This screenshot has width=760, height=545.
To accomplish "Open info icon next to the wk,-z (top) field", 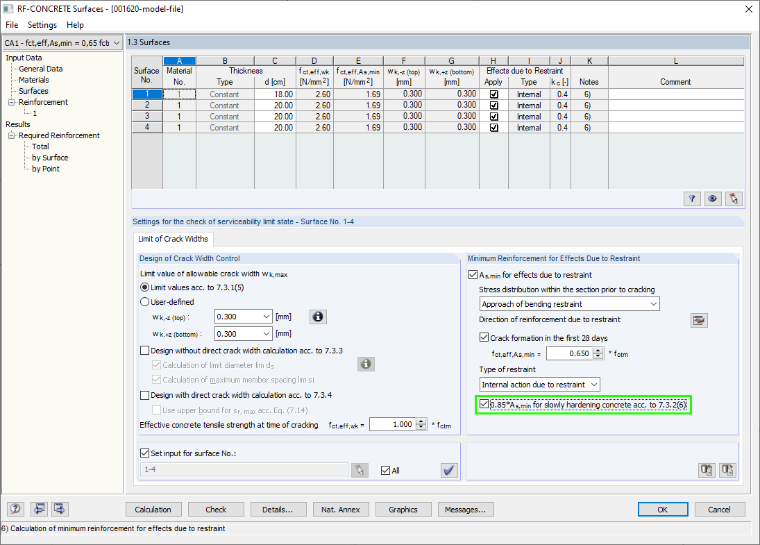I will click(318, 317).
